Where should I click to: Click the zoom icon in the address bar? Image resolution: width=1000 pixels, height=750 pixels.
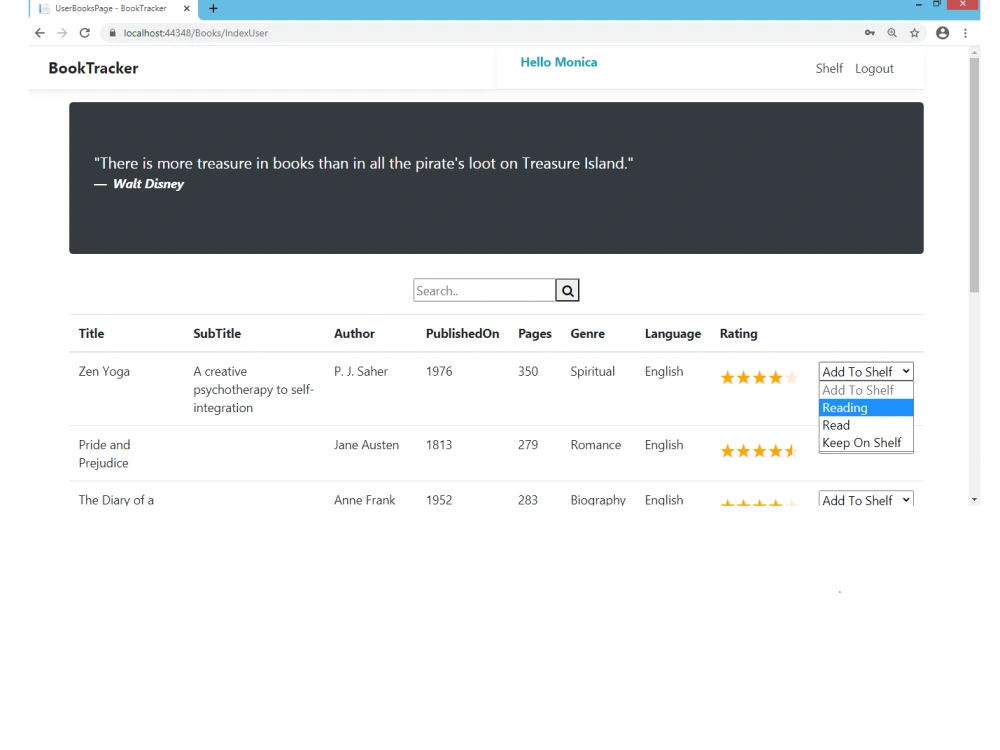coord(892,32)
